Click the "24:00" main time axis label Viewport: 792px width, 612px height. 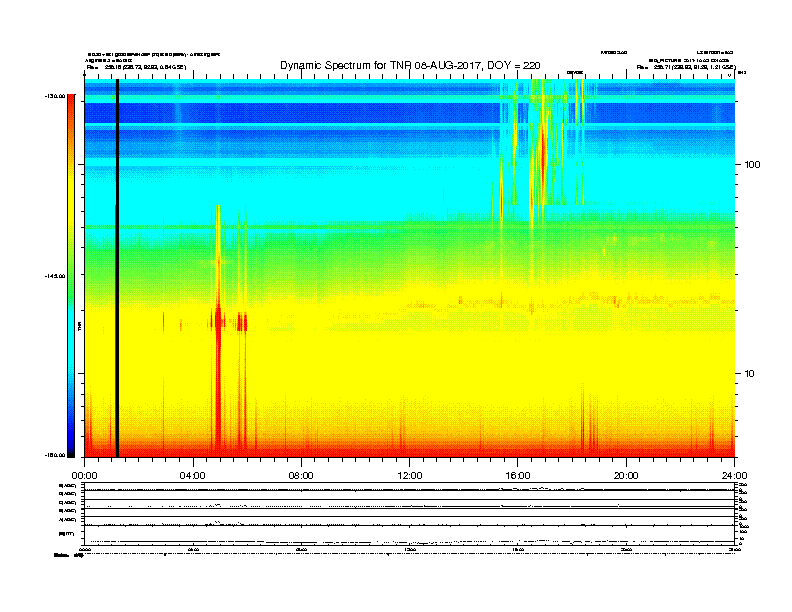point(734,476)
